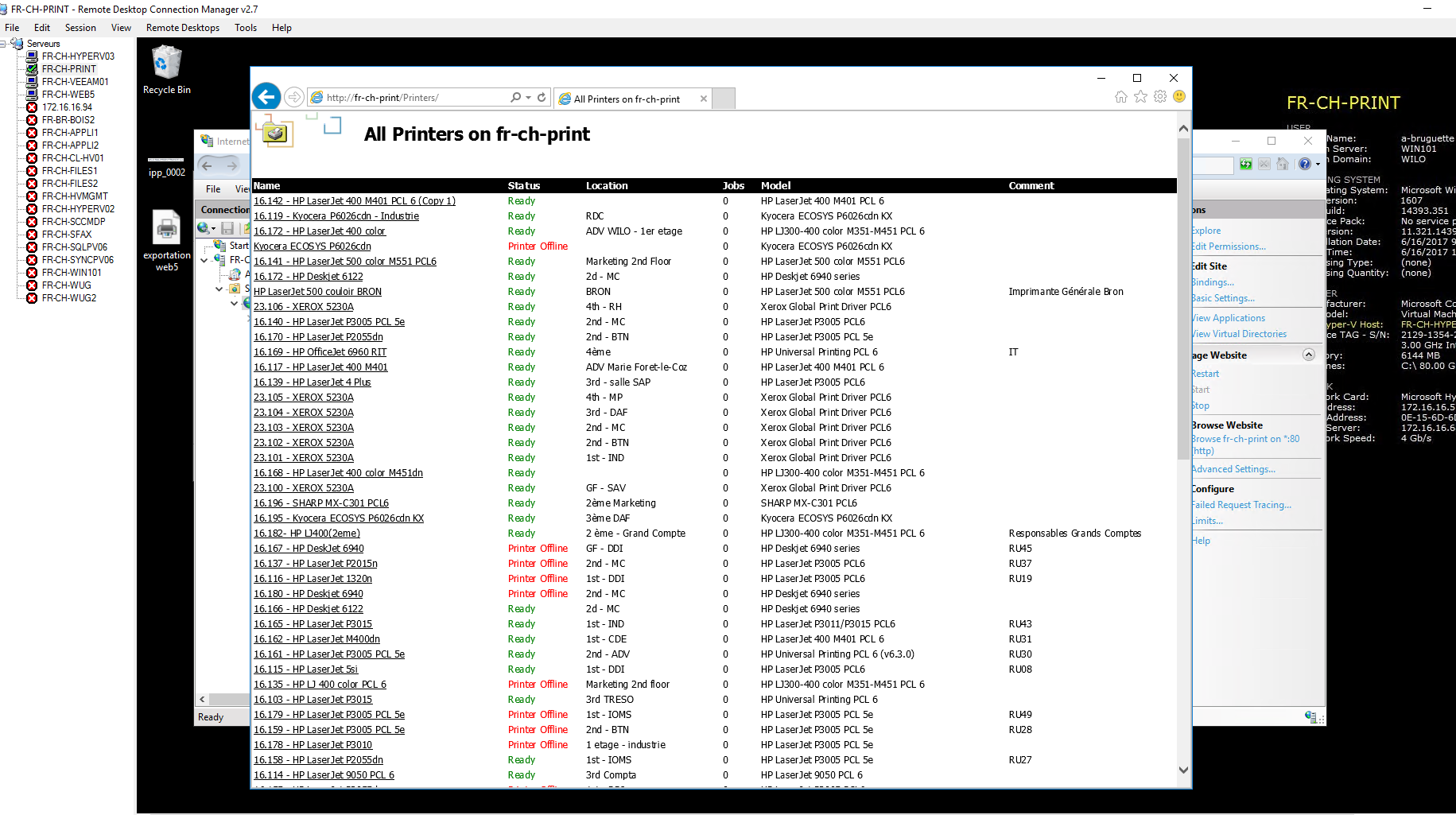Open the 23.106 - XEROX 5230A printer link

pyautogui.click(x=303, y=307)
